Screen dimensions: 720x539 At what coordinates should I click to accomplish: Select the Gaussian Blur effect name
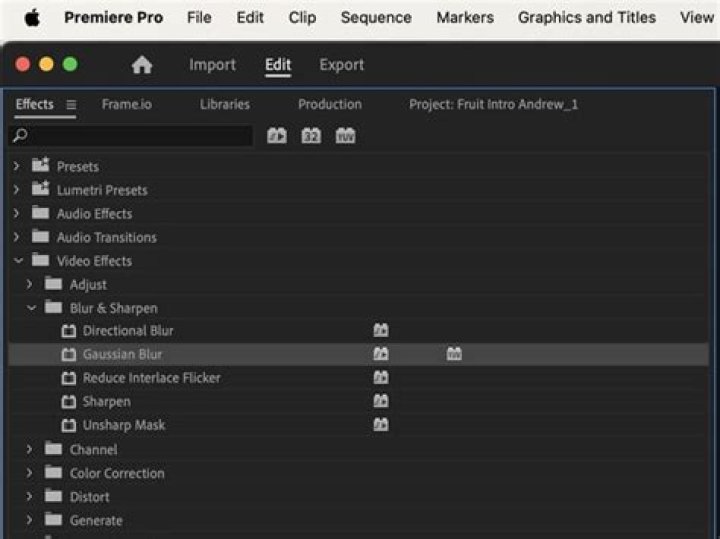[122, 354]
